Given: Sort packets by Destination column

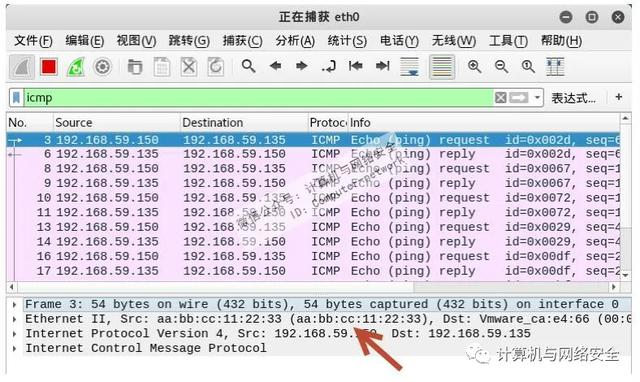Looking at the screenshot, I should coord(244,123).
